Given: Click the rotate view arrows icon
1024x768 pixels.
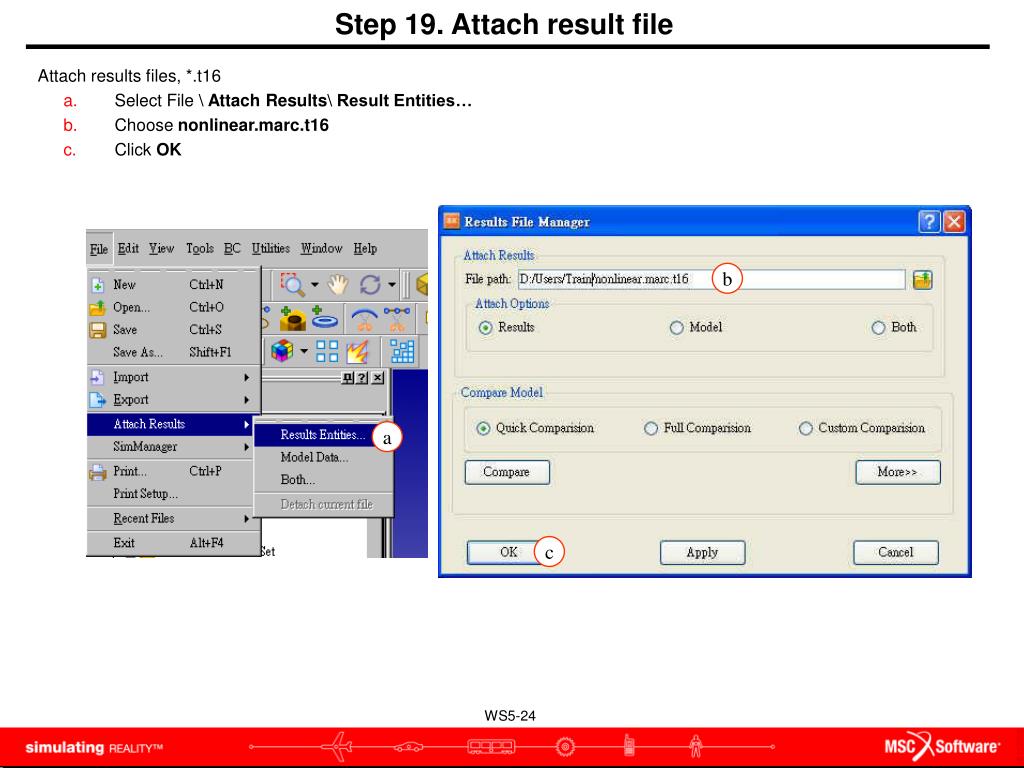Looking at the screenshot, I should [x=370, y=284].
